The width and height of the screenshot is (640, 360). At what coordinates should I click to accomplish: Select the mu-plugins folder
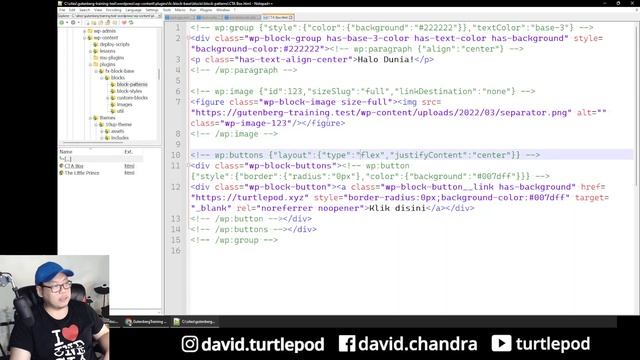[111, 58]
